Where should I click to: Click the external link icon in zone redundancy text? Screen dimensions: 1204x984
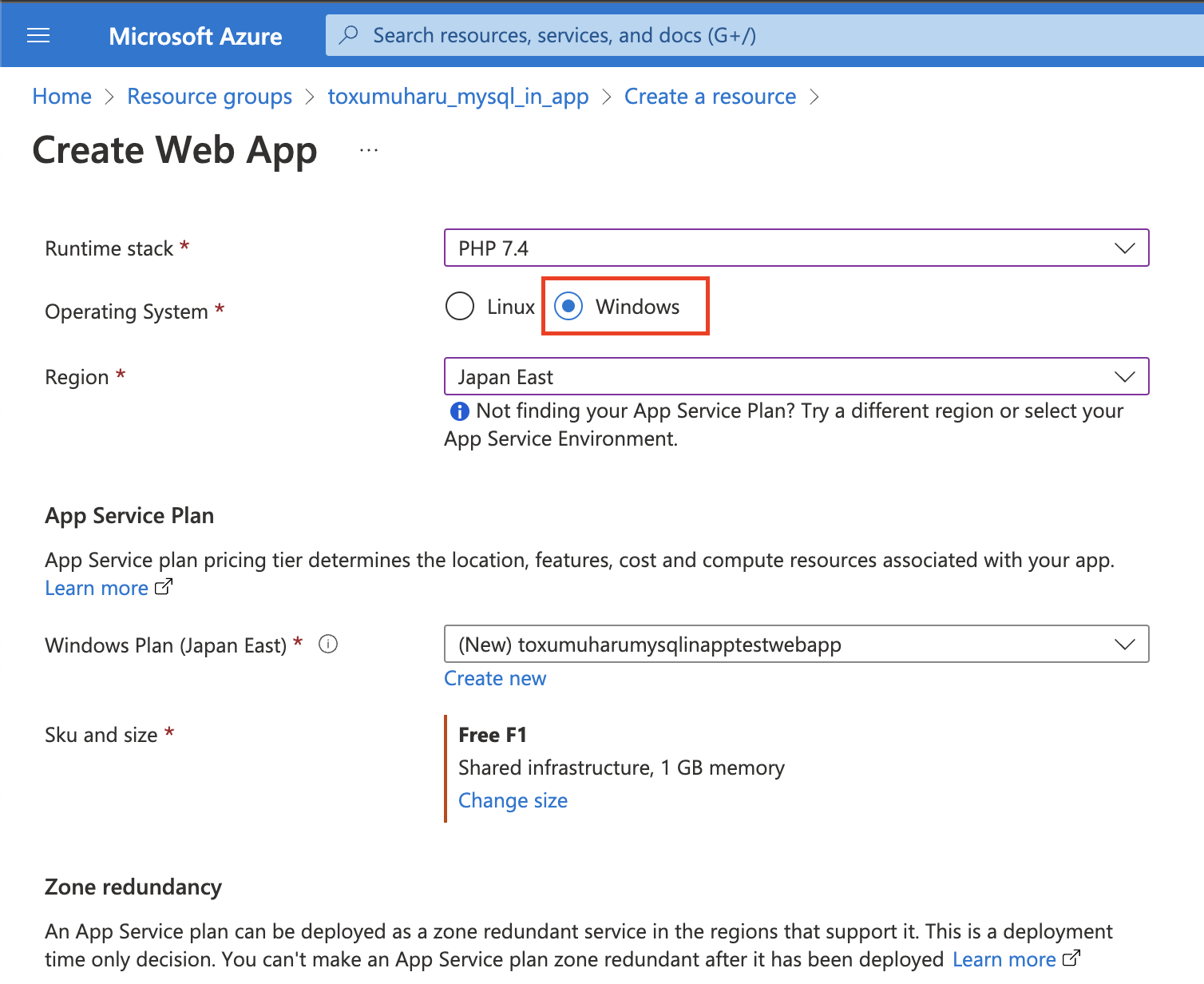click(1073, 957)
